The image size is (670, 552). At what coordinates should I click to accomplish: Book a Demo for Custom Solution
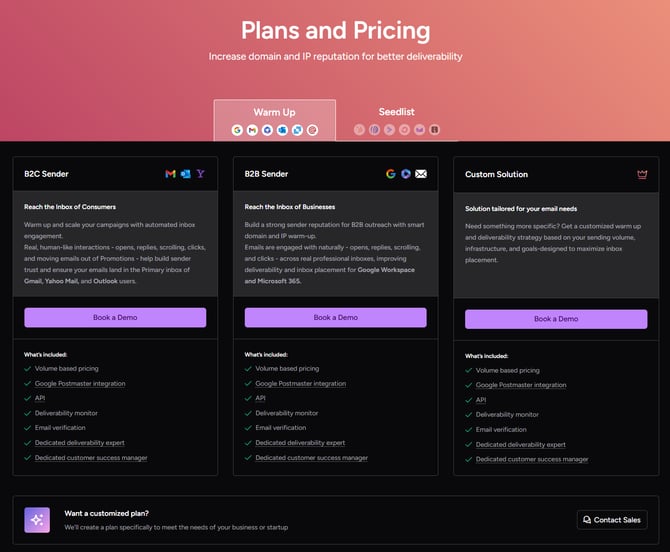556,319
